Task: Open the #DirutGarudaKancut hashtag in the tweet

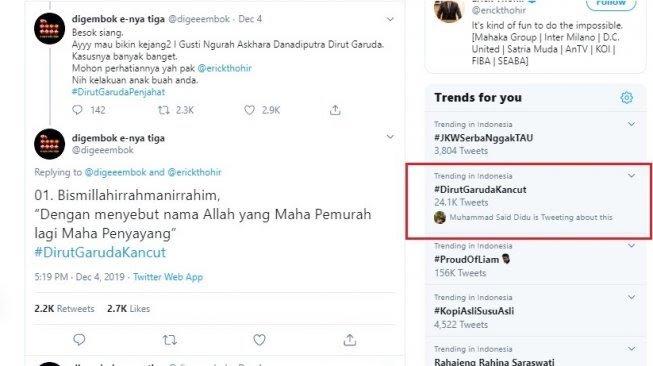Action: [x=100, y=252]
